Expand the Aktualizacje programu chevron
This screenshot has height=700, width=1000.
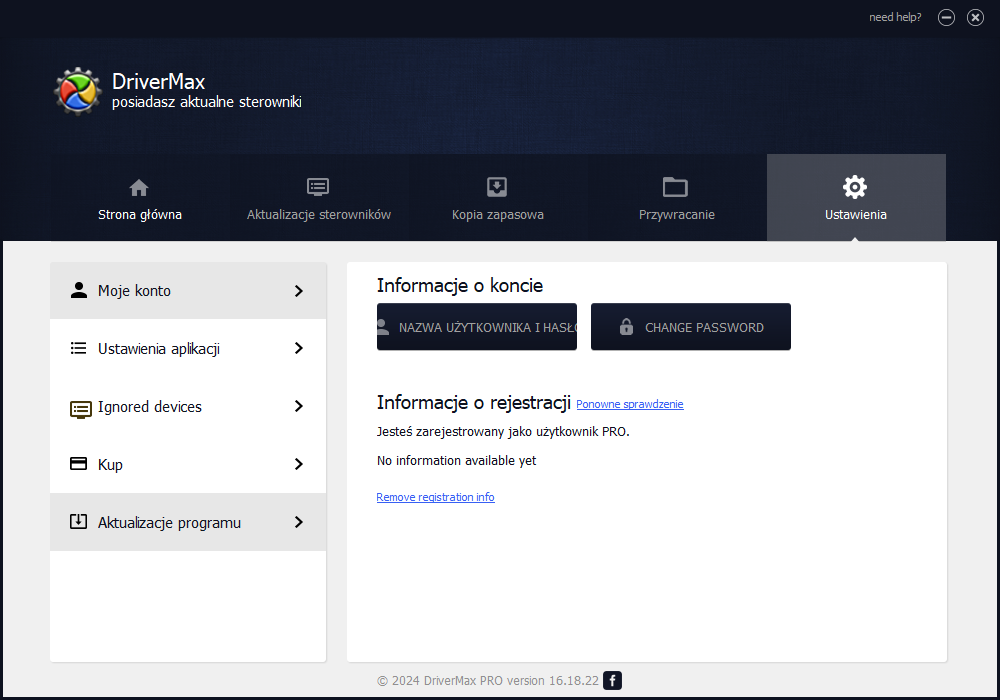pyautogui.click(x=298, y=522)
